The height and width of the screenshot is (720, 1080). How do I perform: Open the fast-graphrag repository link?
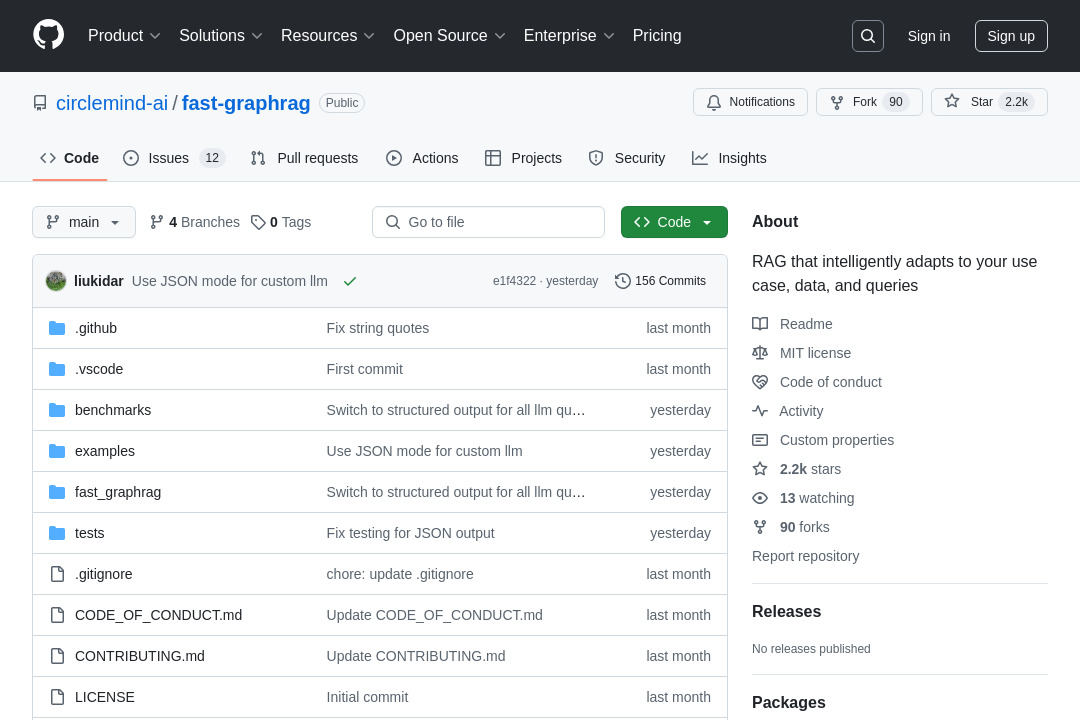click(246, 103)
